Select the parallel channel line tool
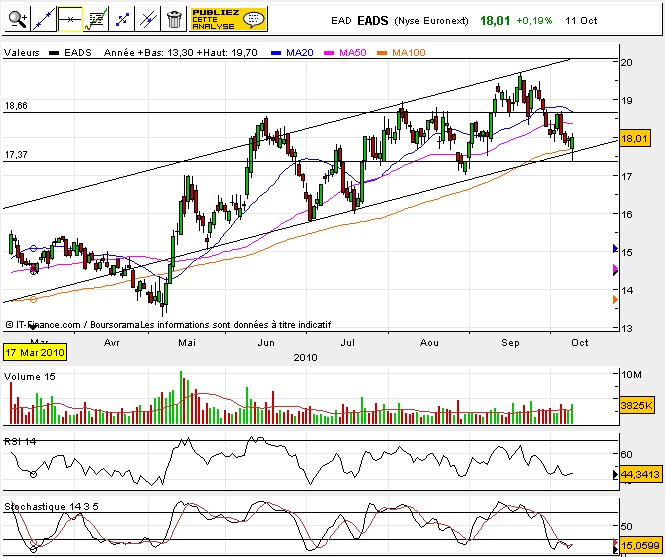 point(148,20)
